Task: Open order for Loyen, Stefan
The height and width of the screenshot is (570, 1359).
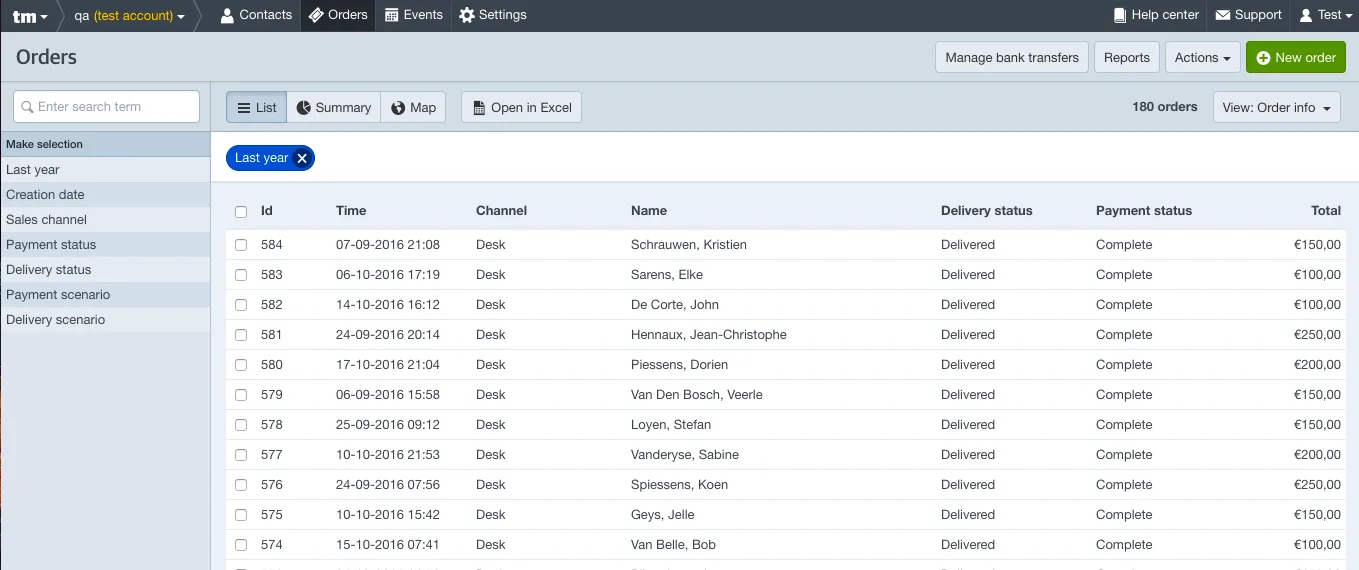Action: (x=671, y=425)
